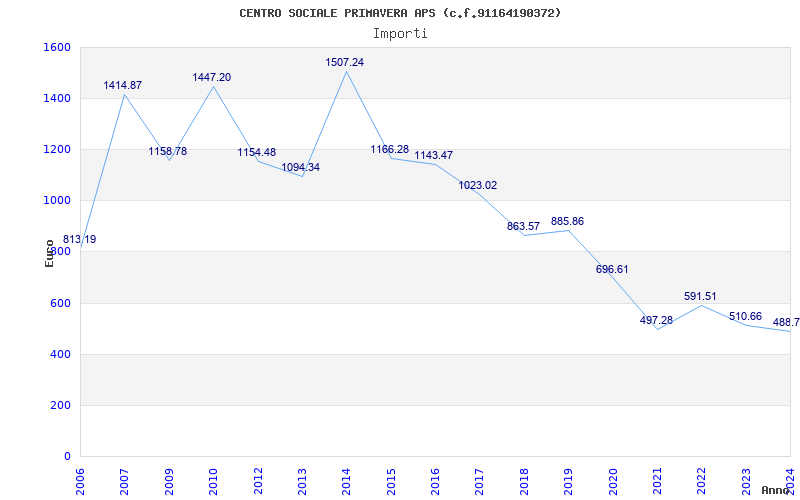Image resolution: width=800 pixels, height=500 pixels.
Task: Click the 1158.78 data label
Action: coord(168,152)
